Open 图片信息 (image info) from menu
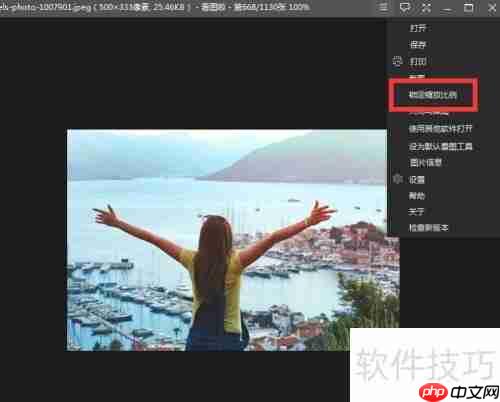500x402 pixels. [x=425, y=163]
